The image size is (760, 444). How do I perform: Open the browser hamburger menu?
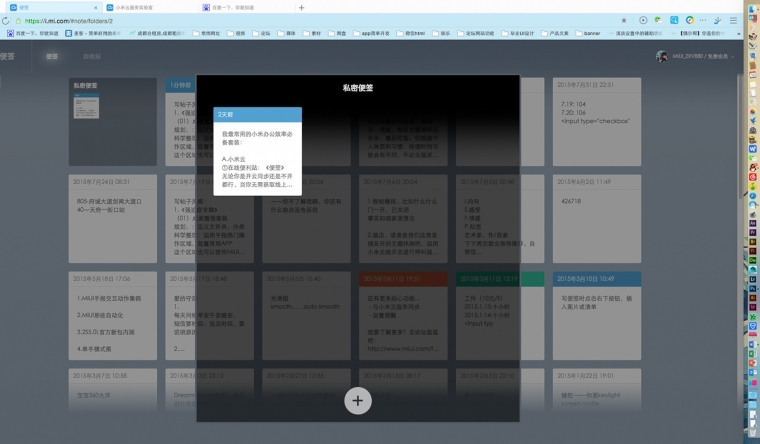[x=733, y=20]
